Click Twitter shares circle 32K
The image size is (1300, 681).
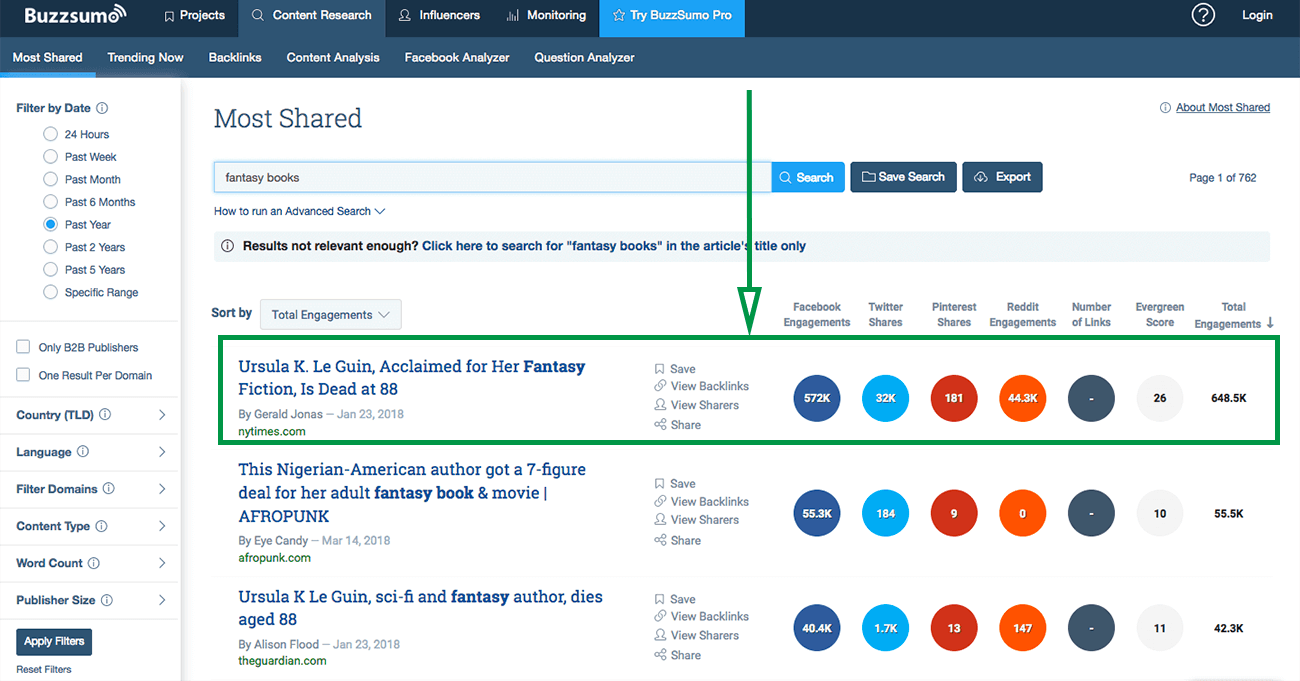[885, 398]
